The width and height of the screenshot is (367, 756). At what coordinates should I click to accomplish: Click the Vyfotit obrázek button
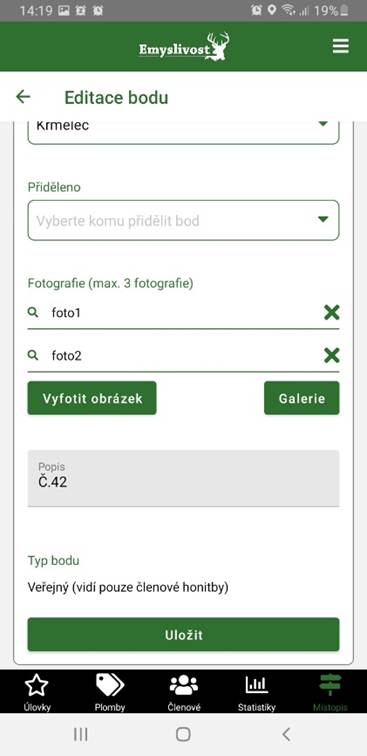coord(92,398)
